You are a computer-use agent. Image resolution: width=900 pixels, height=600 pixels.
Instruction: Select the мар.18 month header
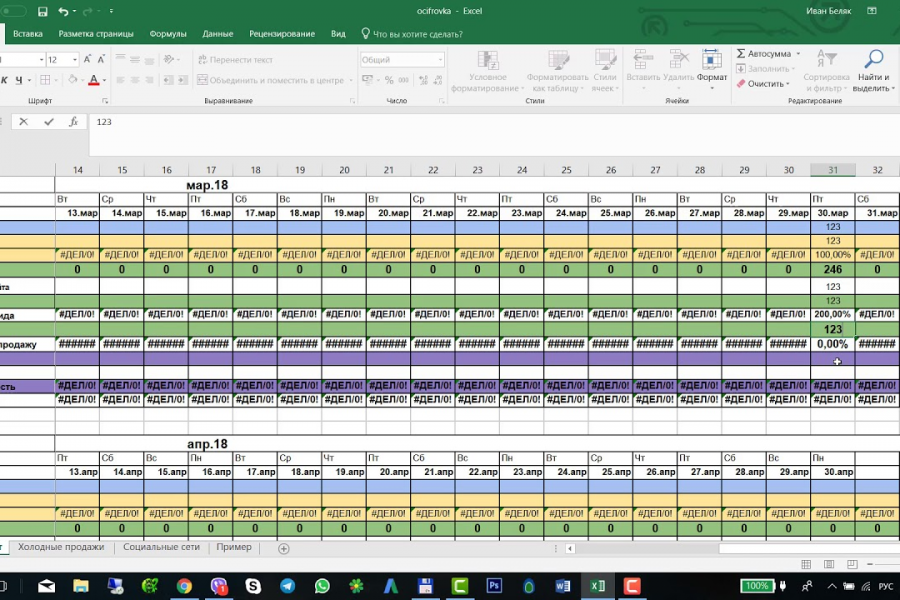(207, 185)
